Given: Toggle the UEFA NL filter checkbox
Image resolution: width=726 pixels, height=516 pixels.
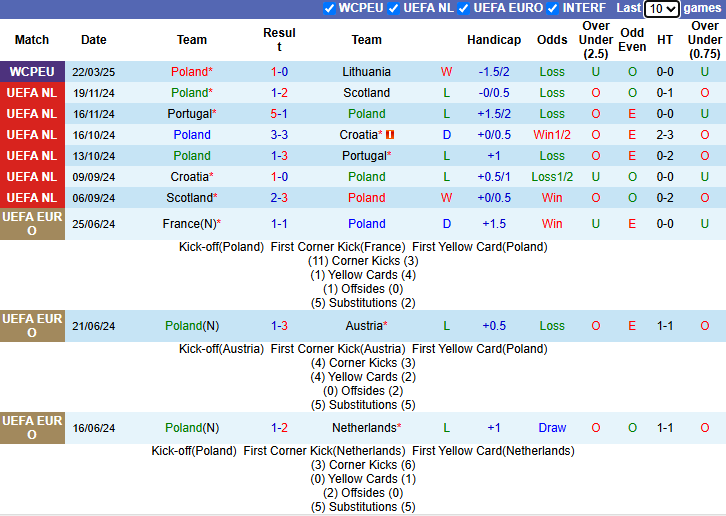Looking at the screenshot, I should click(394, 8).
